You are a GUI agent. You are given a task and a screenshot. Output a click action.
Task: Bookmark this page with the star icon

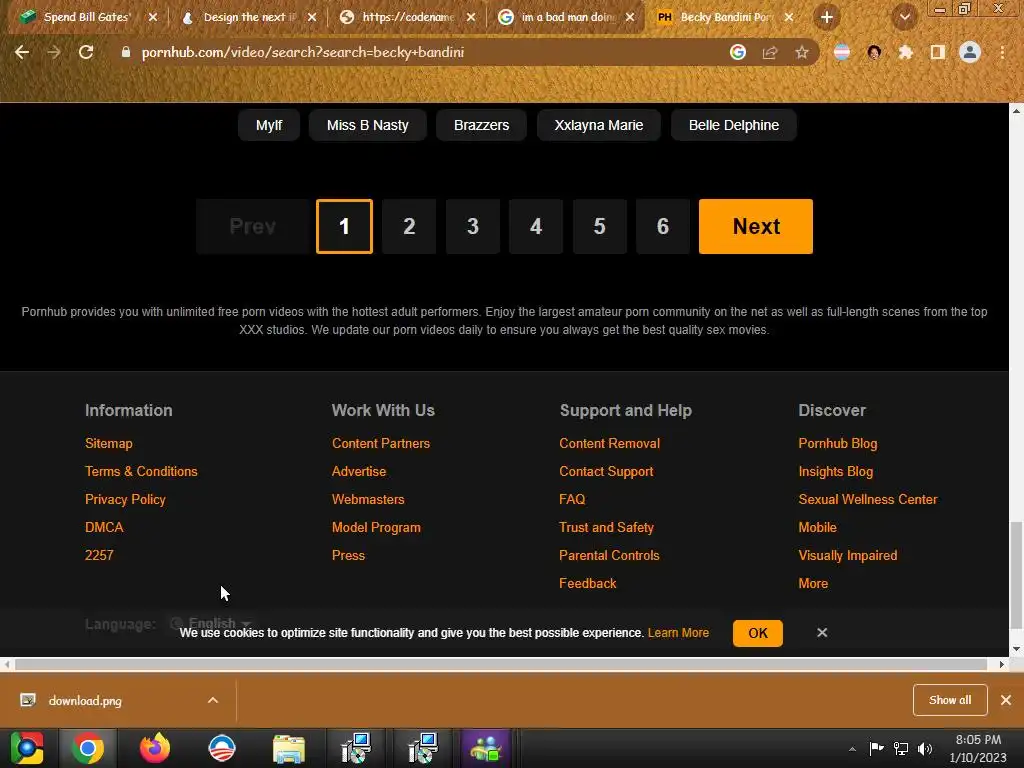click(802, 52)
